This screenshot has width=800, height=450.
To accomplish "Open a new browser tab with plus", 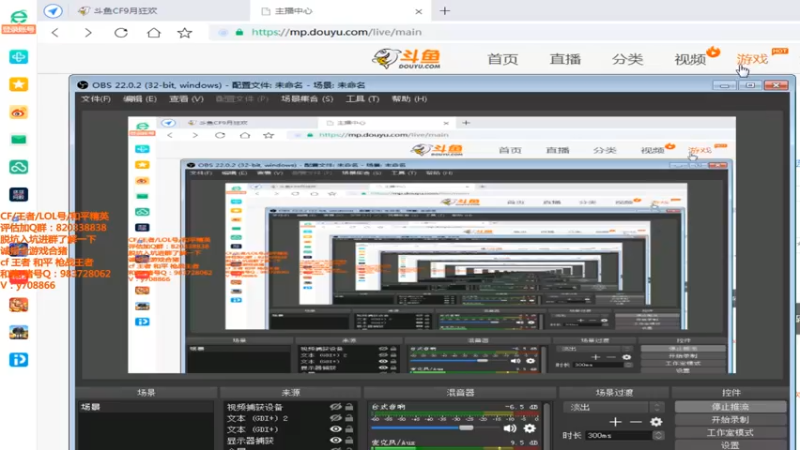I will coord(445,11).
